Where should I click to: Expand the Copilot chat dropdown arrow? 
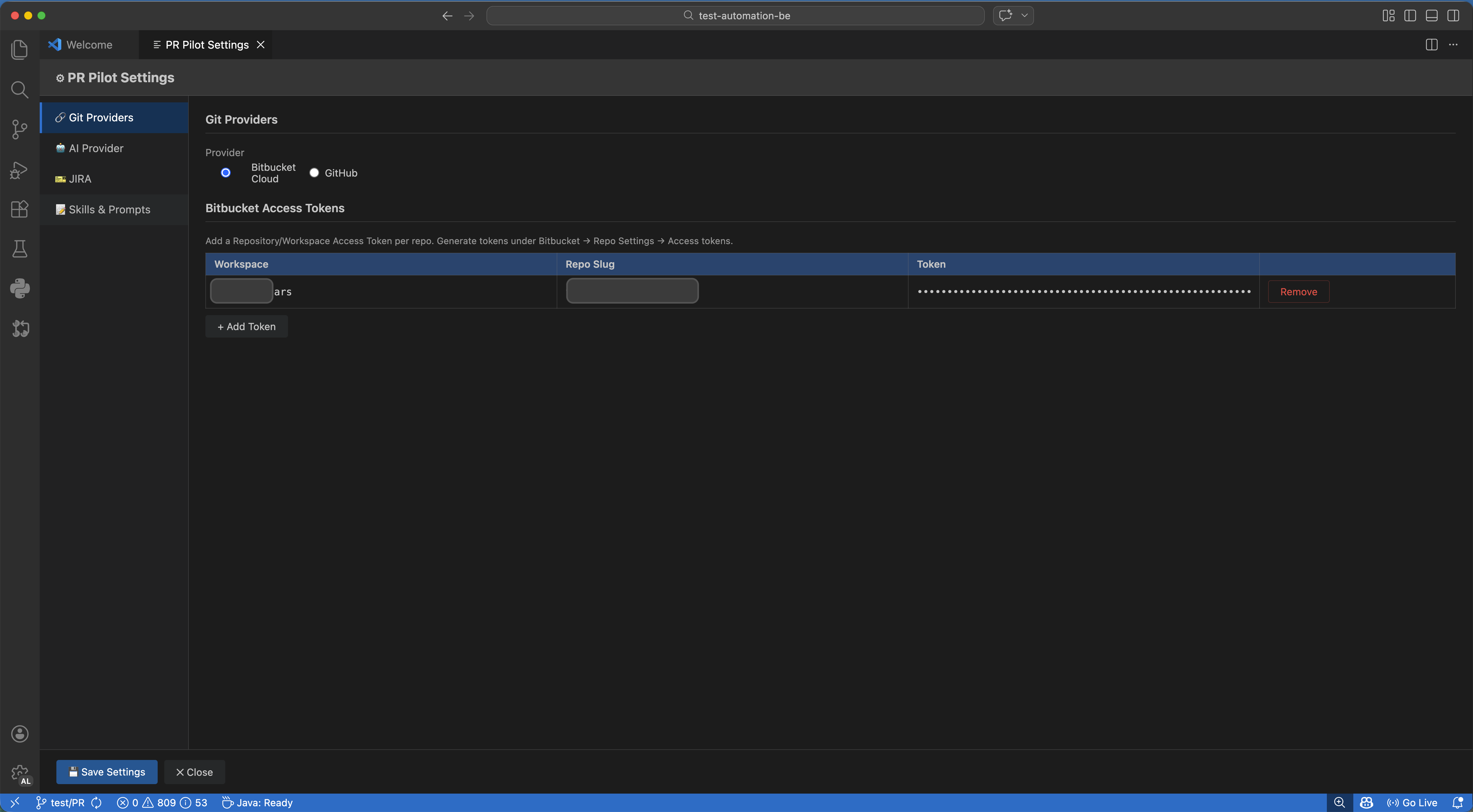[1024, 16]
